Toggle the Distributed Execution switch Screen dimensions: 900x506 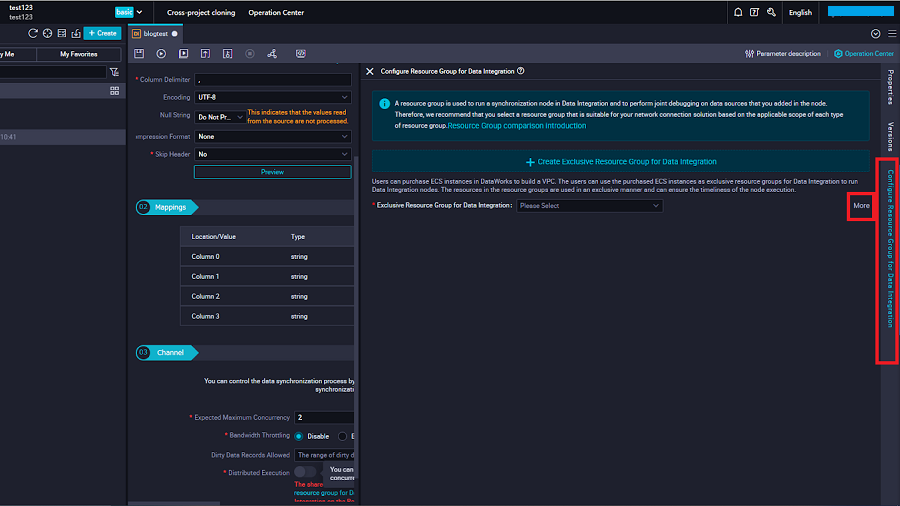305,472
